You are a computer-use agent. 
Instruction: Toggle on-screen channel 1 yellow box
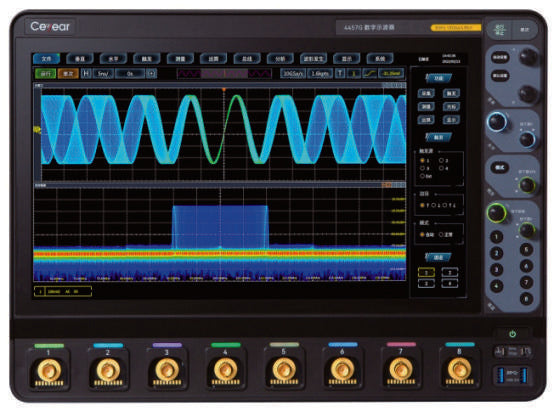coord(426,272)
